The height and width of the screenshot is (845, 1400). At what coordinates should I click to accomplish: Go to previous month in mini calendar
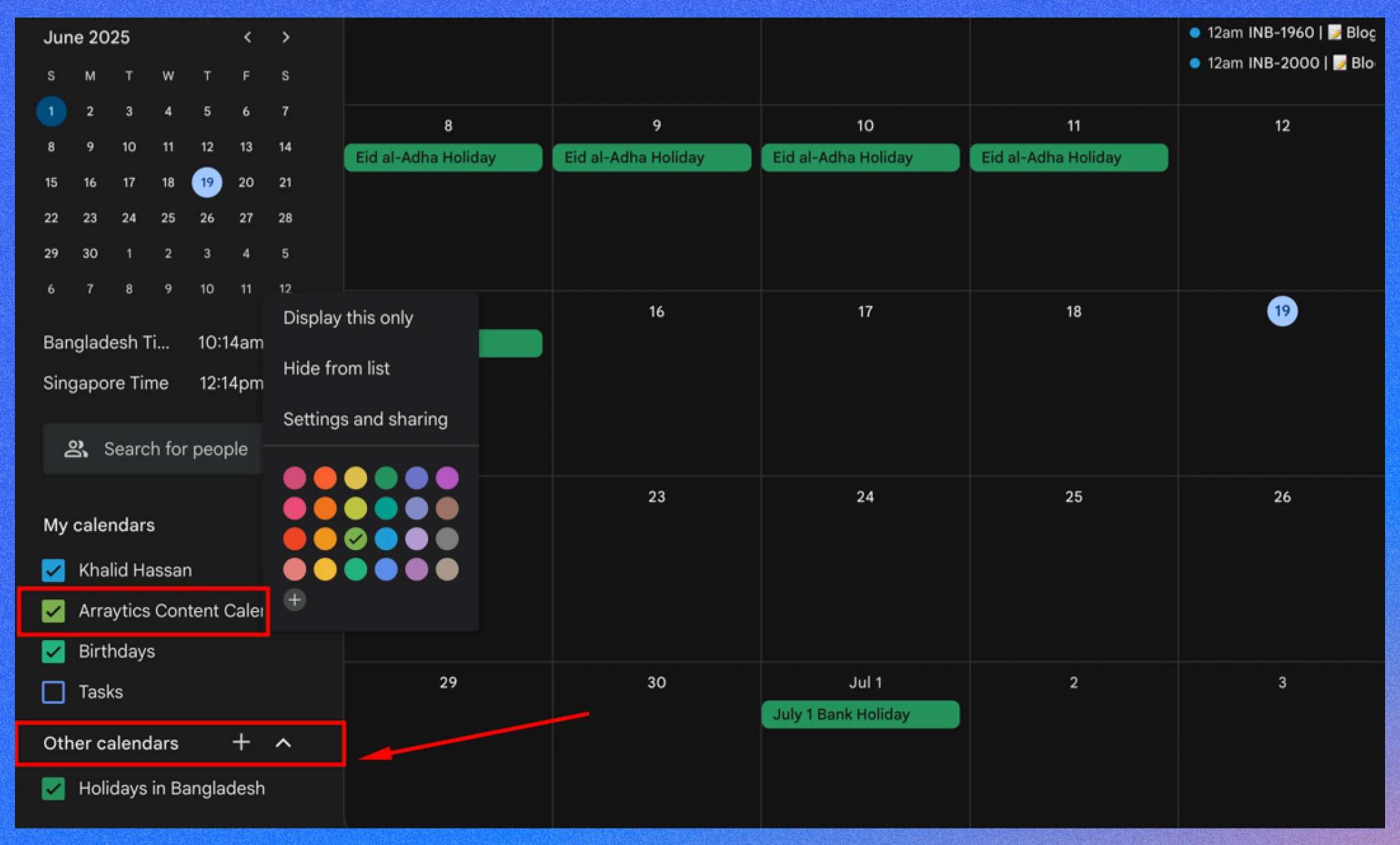248,37
